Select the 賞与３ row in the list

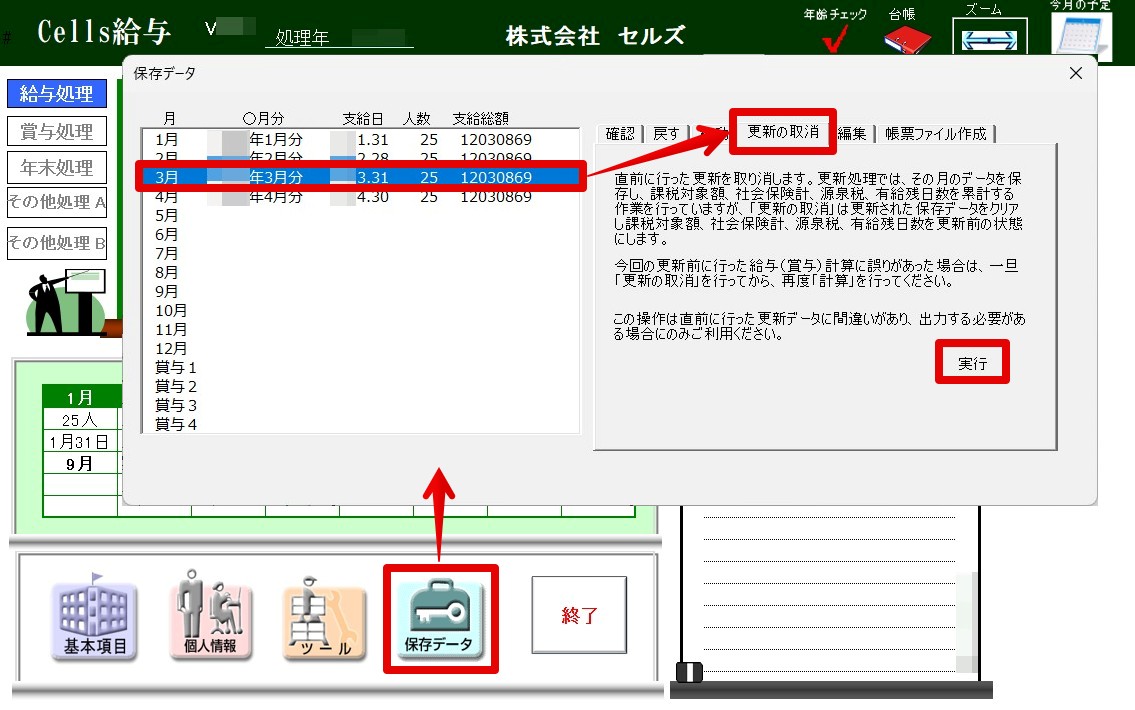[360, 405]
